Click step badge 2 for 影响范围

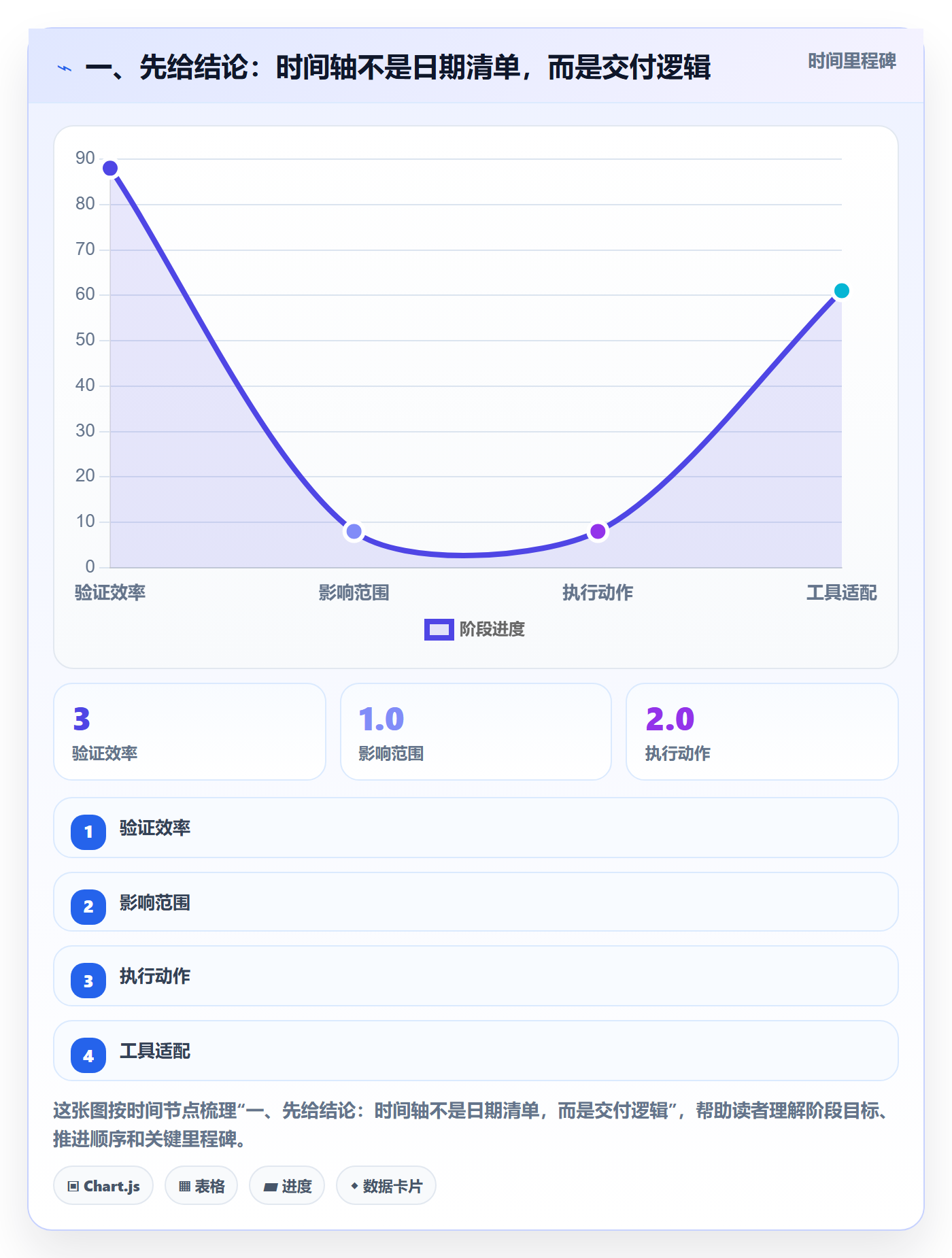click(x=88, y=906)
